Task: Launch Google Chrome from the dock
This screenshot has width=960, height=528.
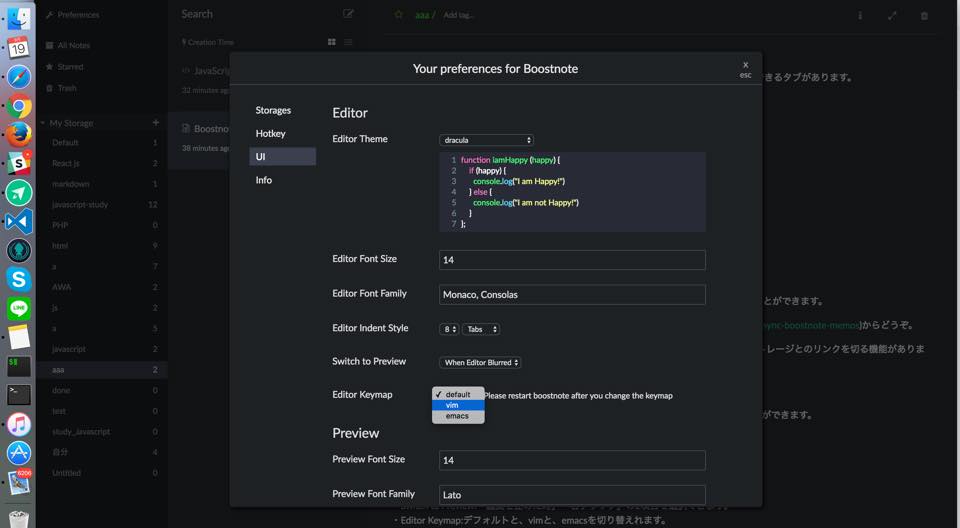Action: click(x=18, y=106)
